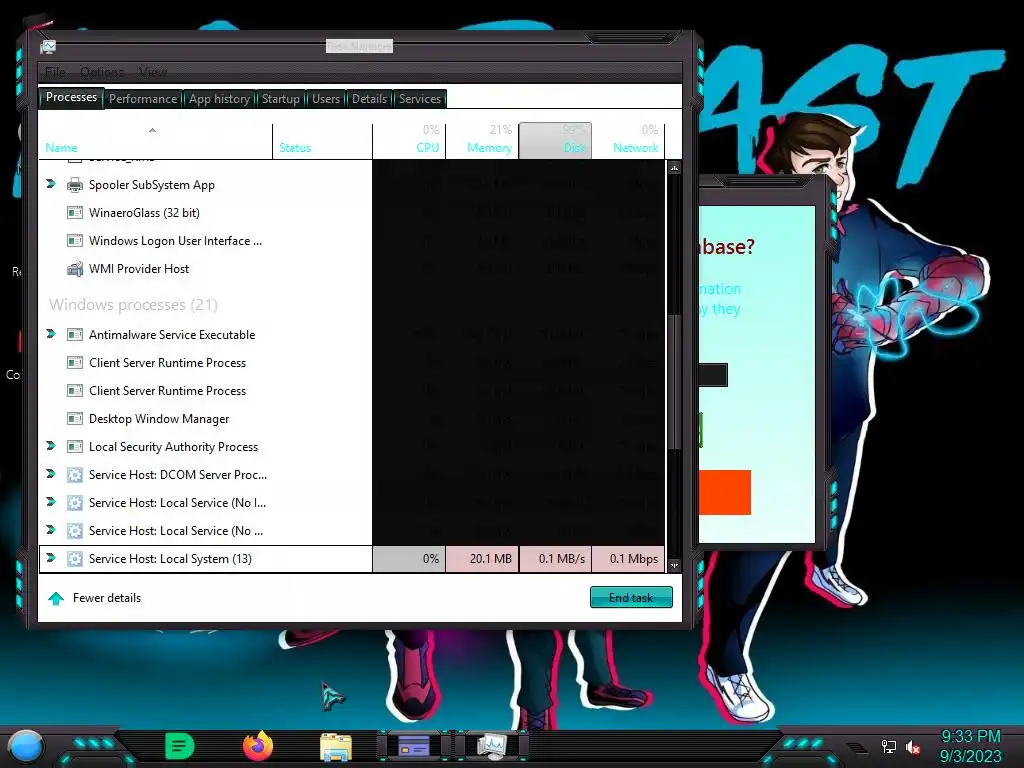The width and height of the screenshot is (1024, 768).
Task: Click the scrollbar down arrow
Action: pyautogui.click(x=674, y=566)
